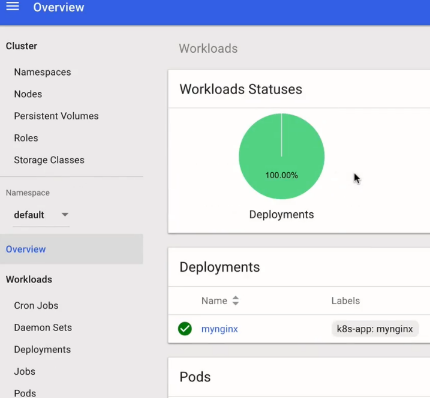This screenshot has height=398, width=430.
Task: Click the Workloads page heading
Action: point(208,49)
